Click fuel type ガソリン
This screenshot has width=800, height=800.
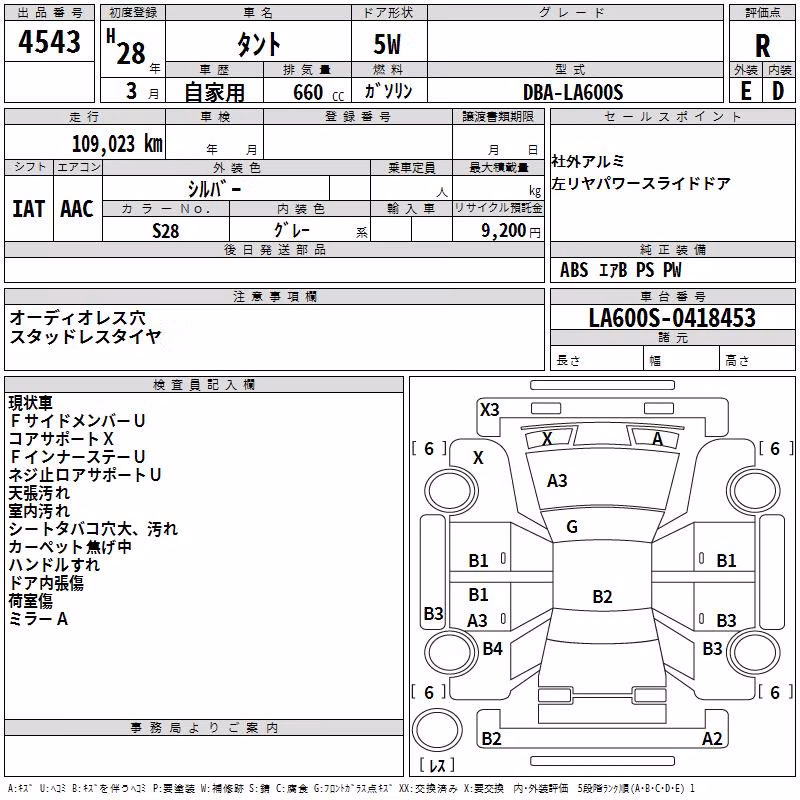(388, 91)
